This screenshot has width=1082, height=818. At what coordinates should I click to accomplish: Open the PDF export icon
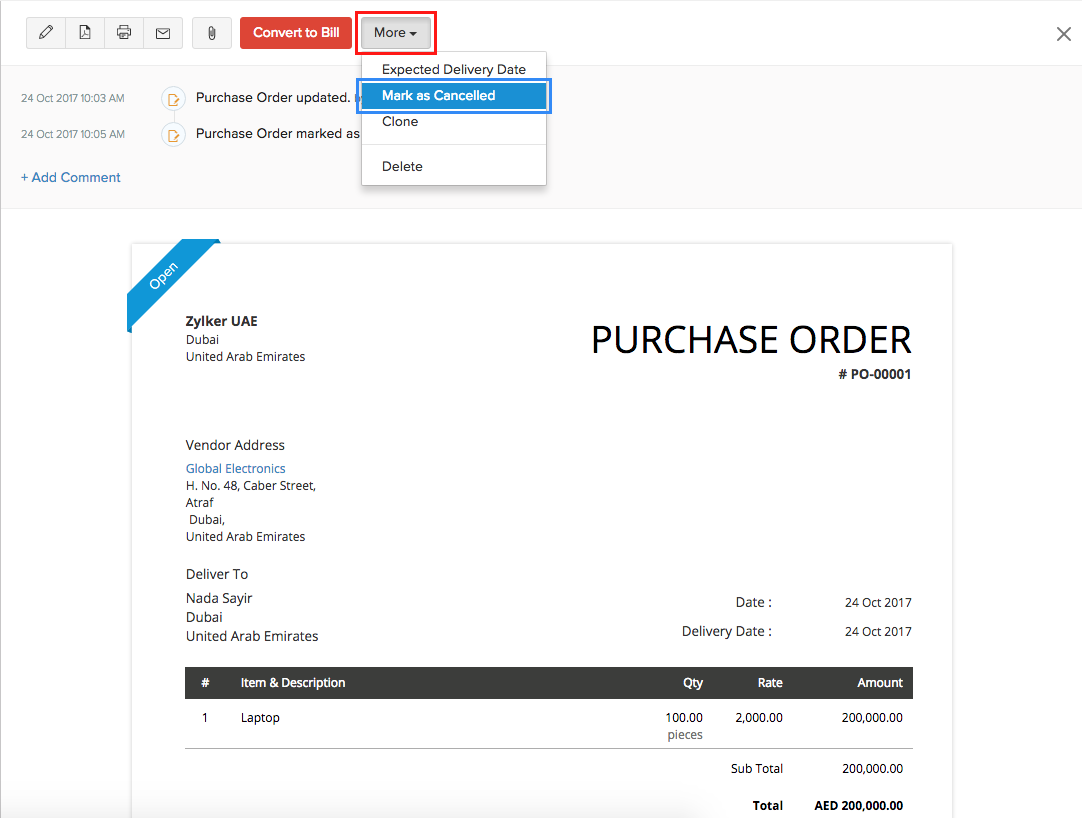85,32
